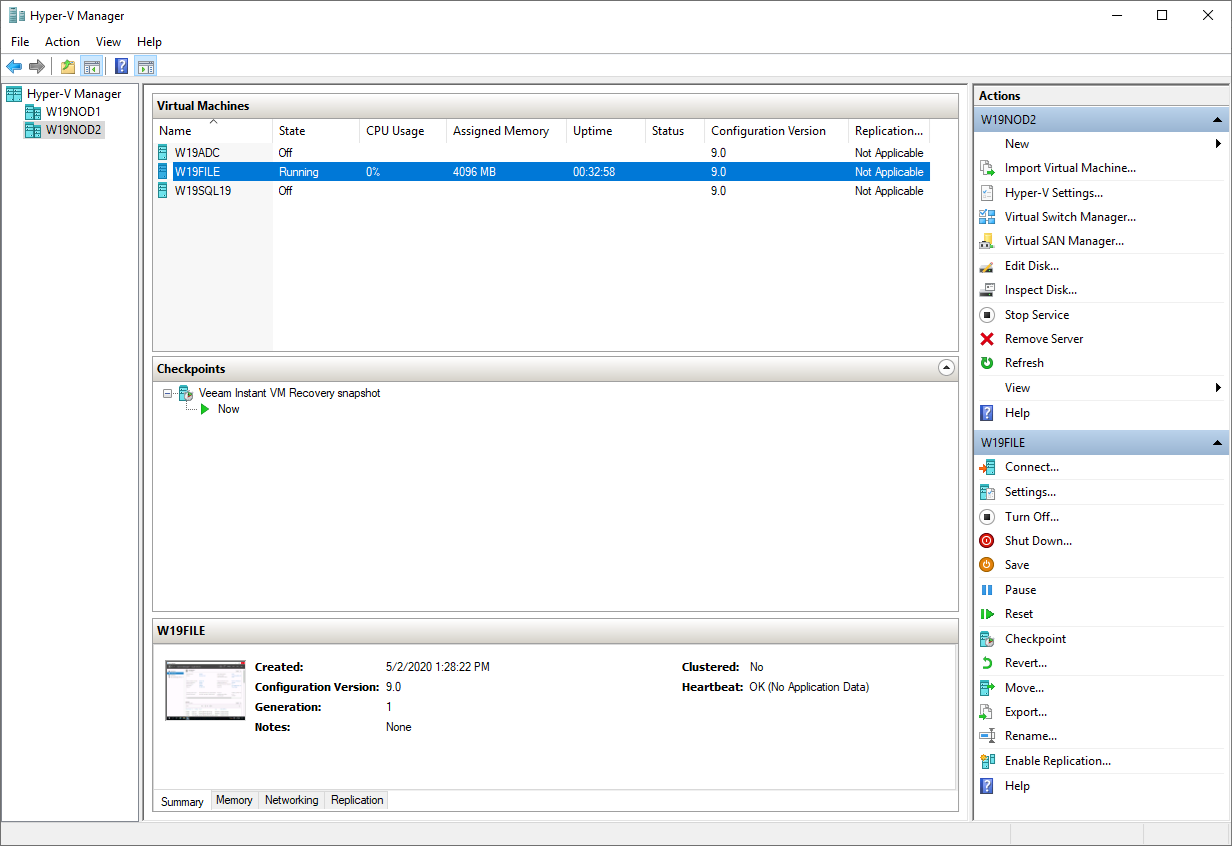Viewport: 1232px width, 846px height.
Task: Click the Virtual Switch Manager icon
Action: (x=987, y=217)
